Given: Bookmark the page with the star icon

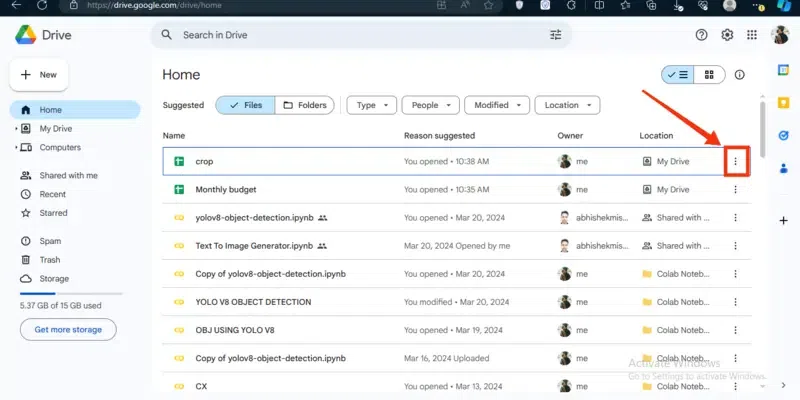Looking at the screenshot, I should [x=488, y=5].
